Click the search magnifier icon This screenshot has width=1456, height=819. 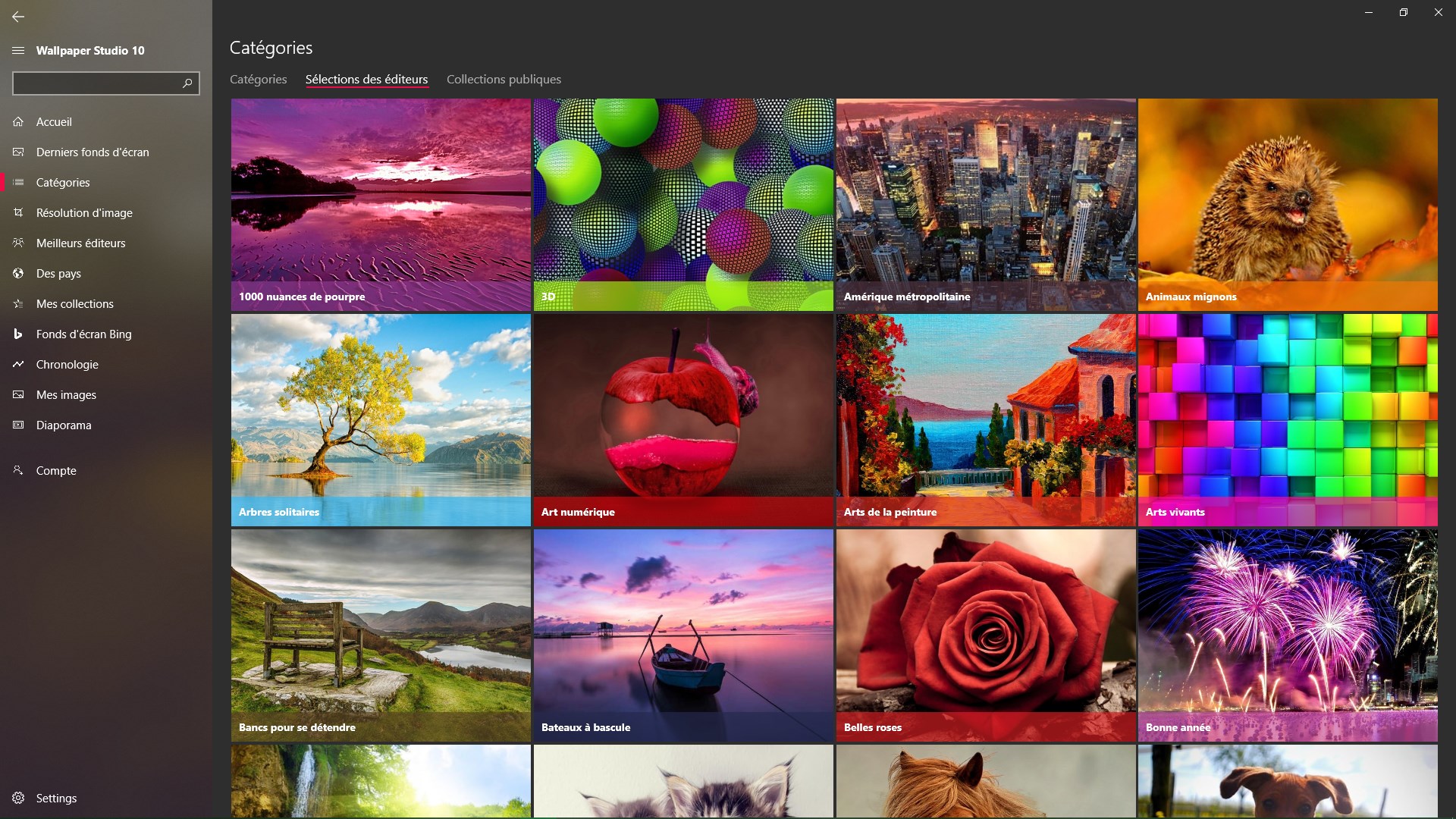(187, 83)
